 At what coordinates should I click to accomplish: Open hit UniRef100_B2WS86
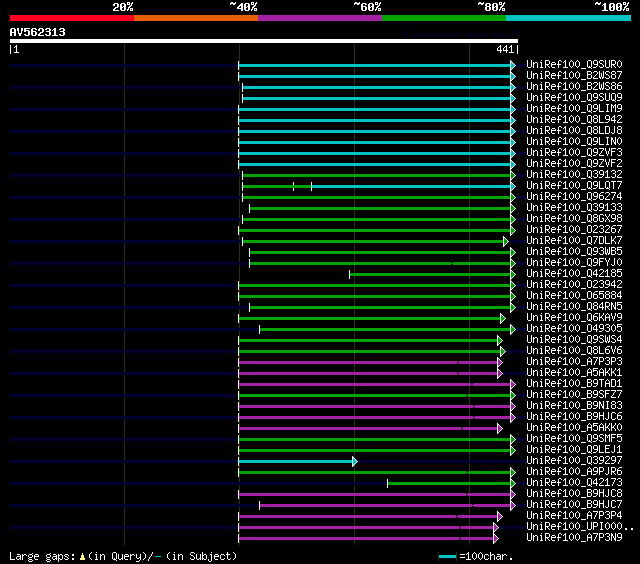574,87
